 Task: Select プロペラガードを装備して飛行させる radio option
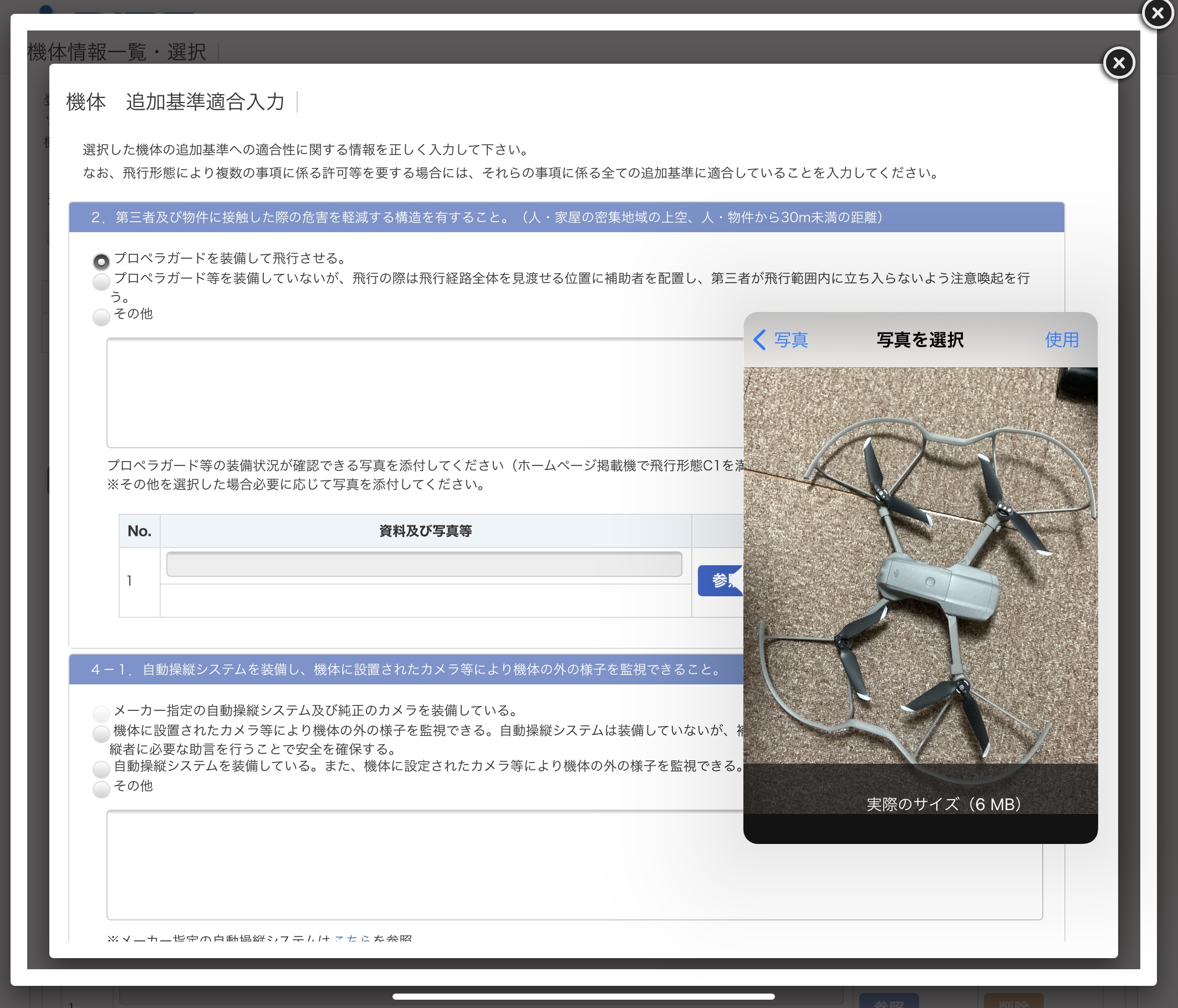tap(101, 262)
